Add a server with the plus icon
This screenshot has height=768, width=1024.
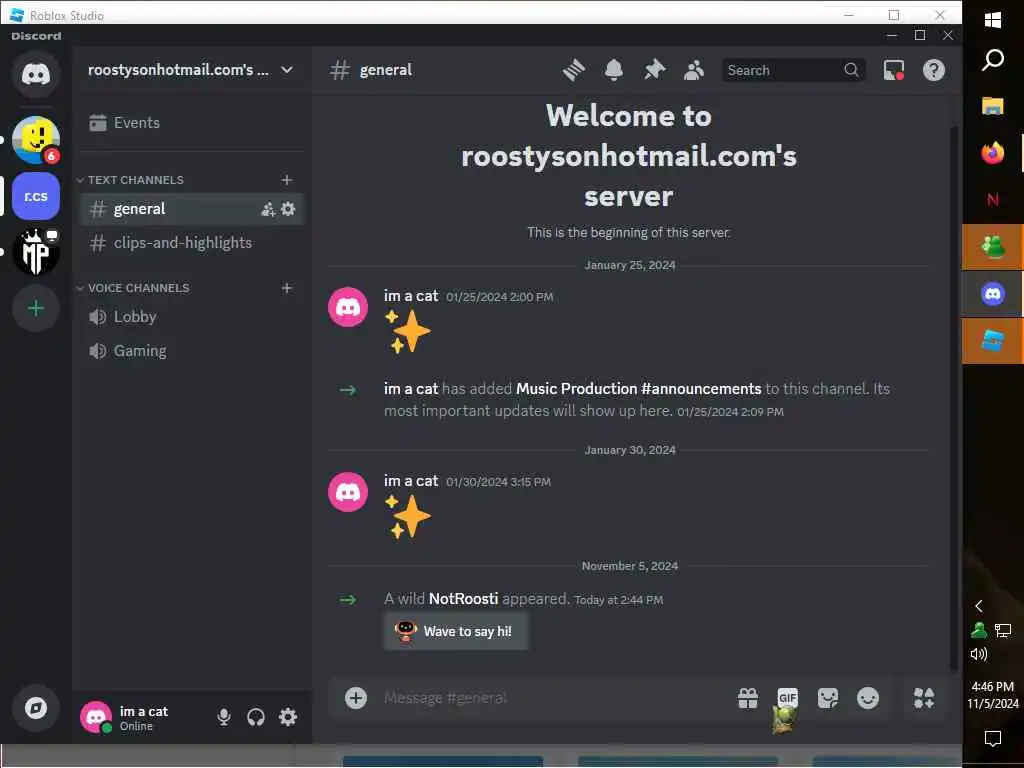click(35, 308)
